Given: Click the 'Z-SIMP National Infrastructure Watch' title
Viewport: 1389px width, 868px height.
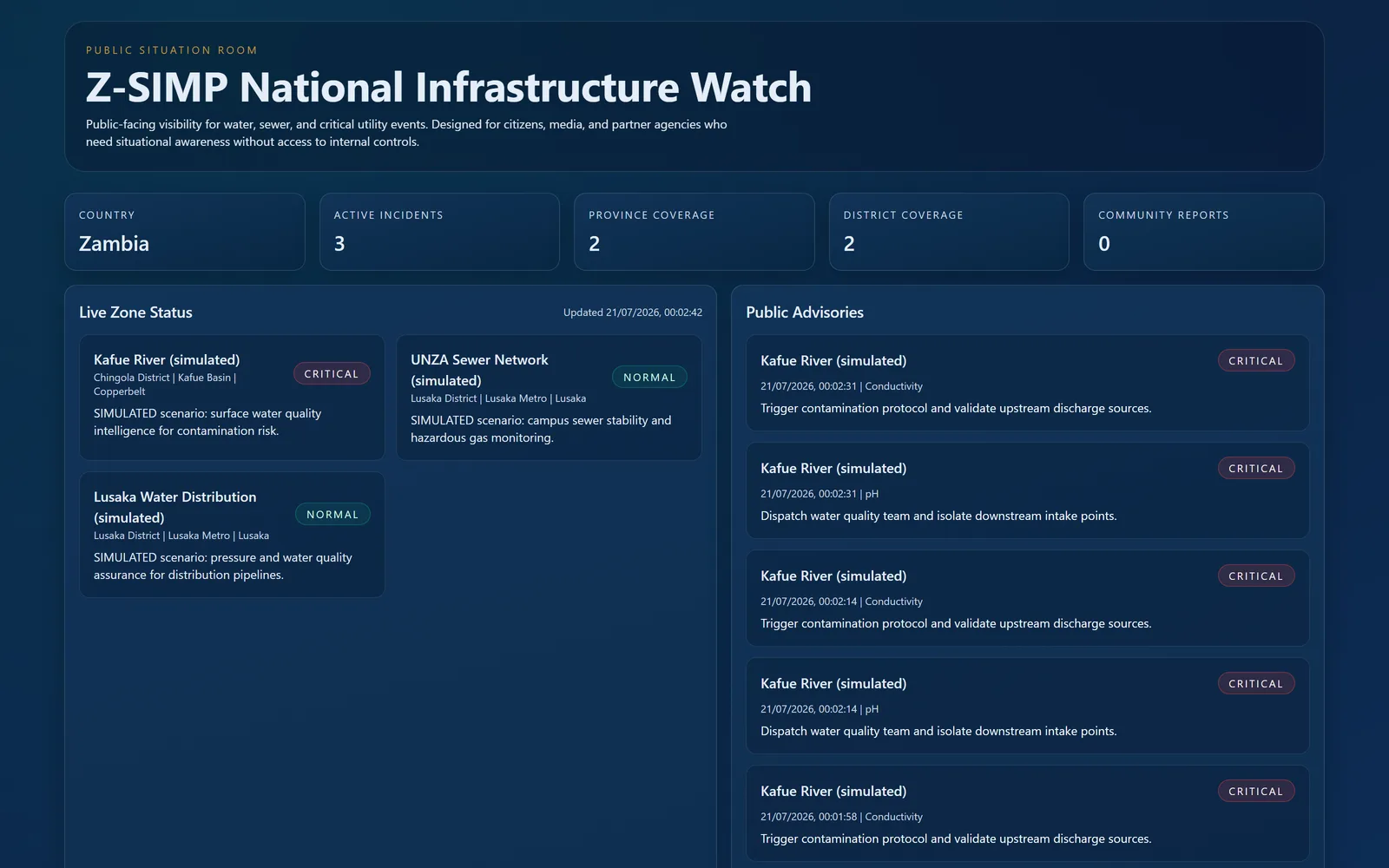Looking at the screenshot, I should coord(449,87).
